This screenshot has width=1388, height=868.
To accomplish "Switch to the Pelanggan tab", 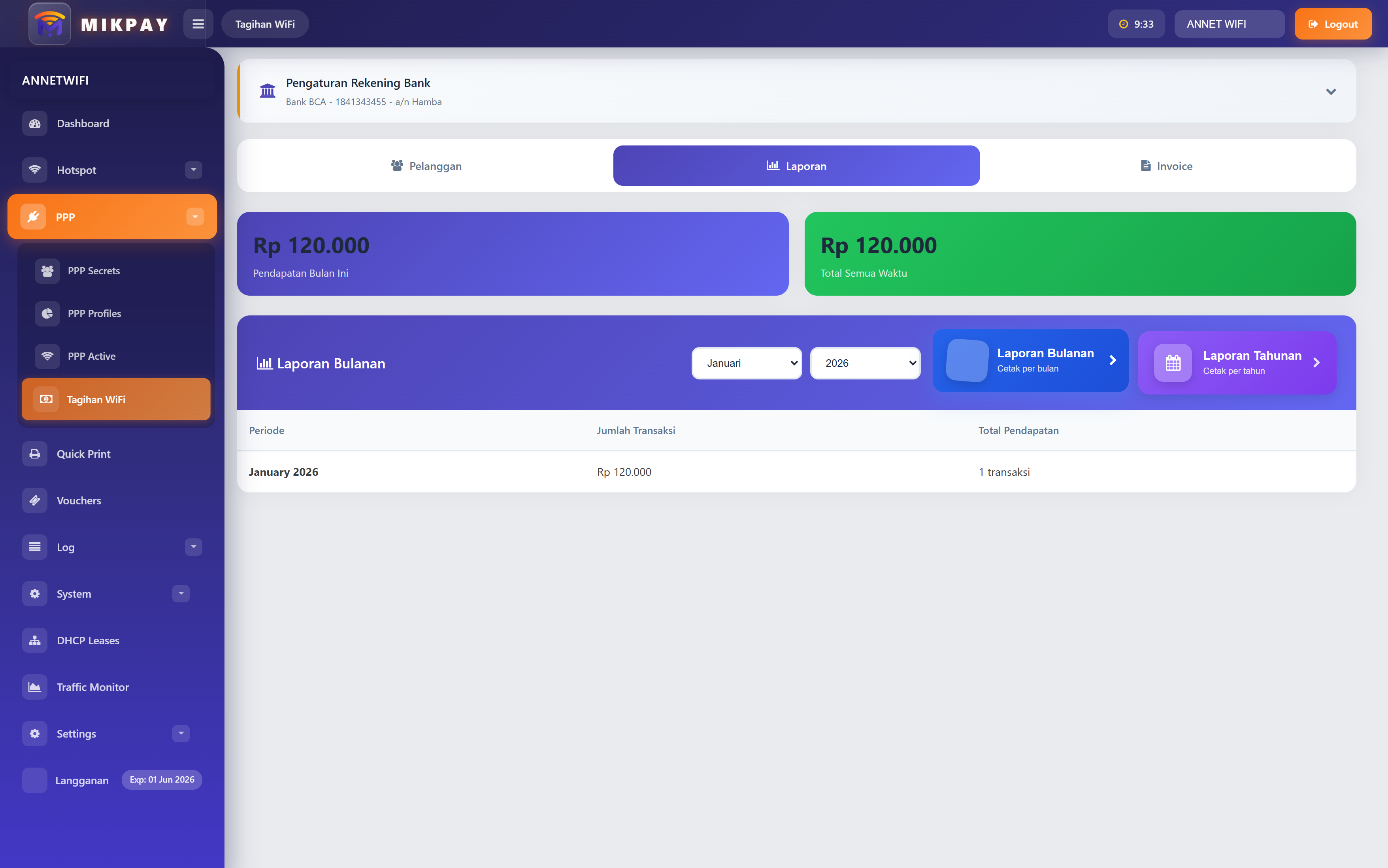I will click(x=425, y=165).
